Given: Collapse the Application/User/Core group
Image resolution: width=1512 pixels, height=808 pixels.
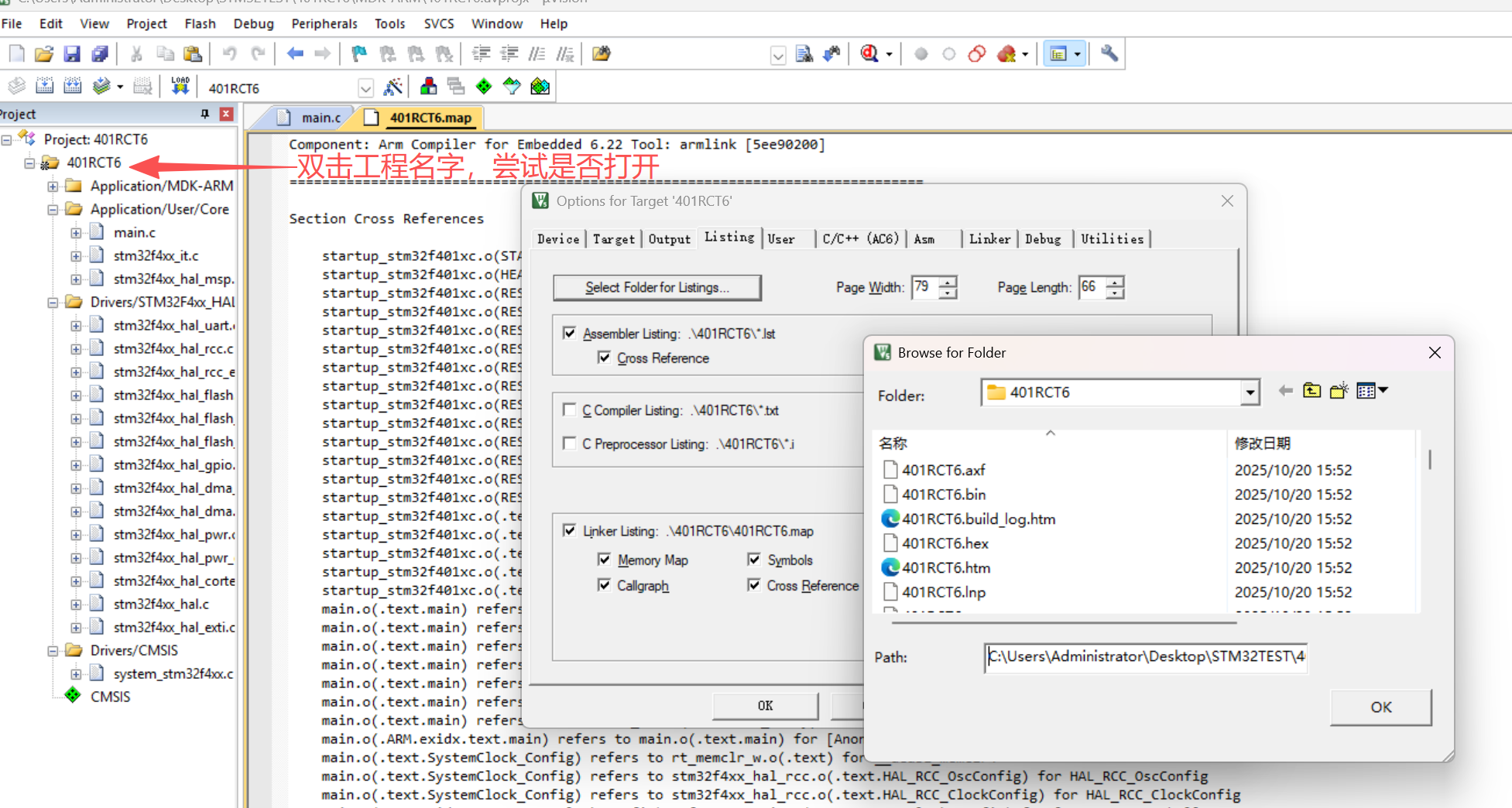Looking at the screenshot, I should tap(53, 210).
